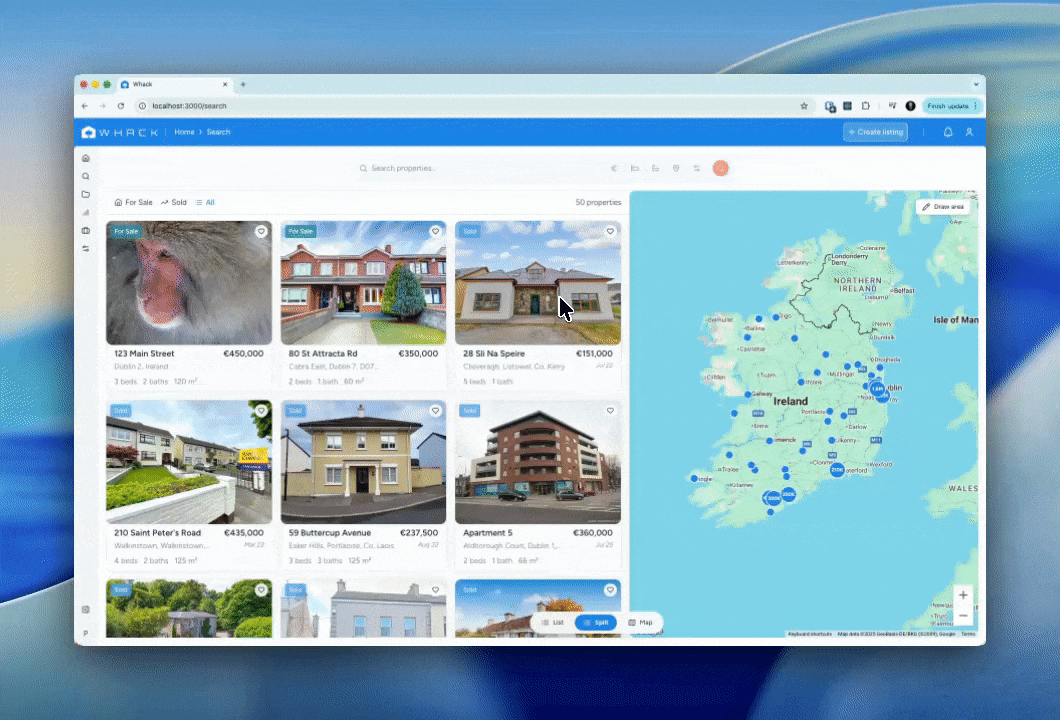Bookmark this page with the star icon

pyautogui.click(x=804, y=106)
